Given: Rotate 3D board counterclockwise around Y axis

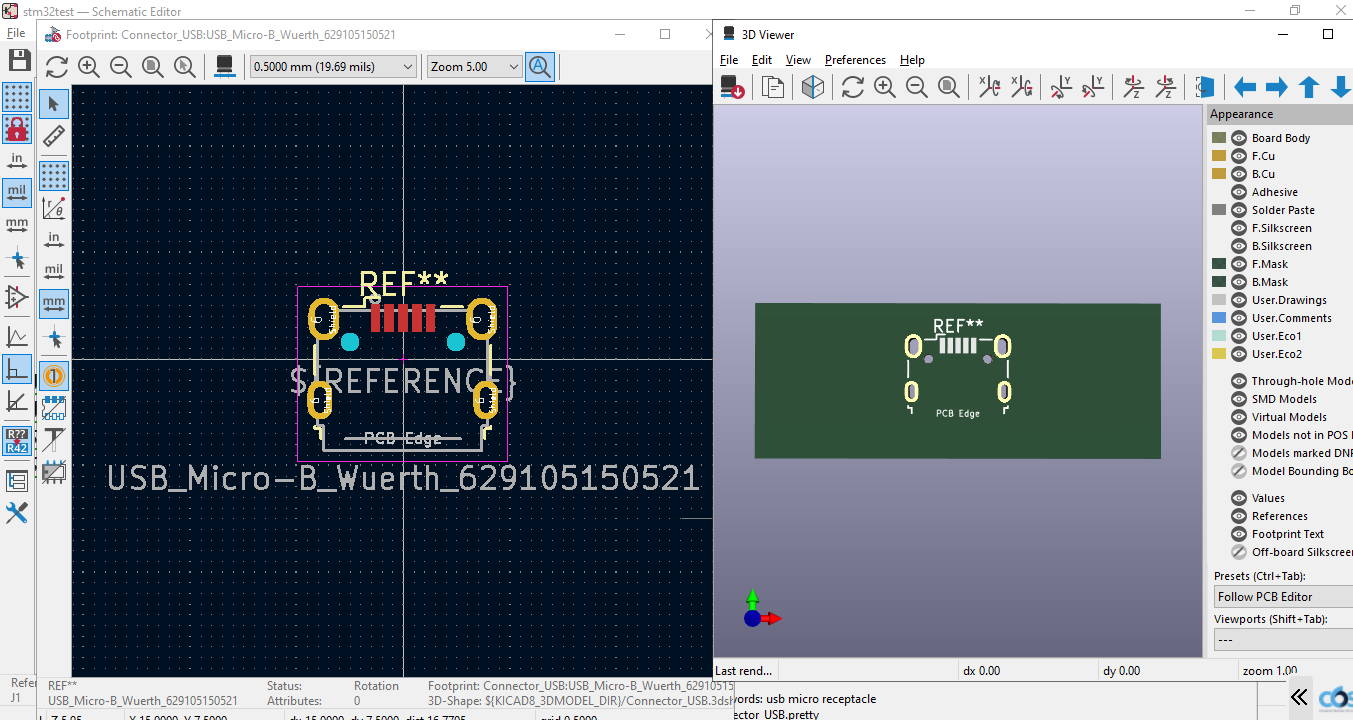Looking at the screenshot, I should pyautogui.click(x=1093, y=87).
